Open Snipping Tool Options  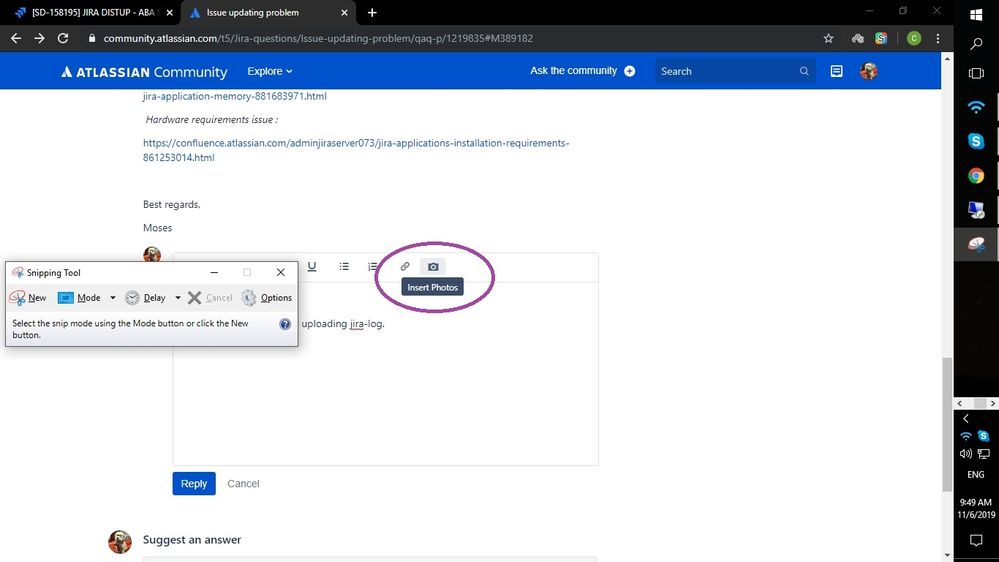pos(267,298)
